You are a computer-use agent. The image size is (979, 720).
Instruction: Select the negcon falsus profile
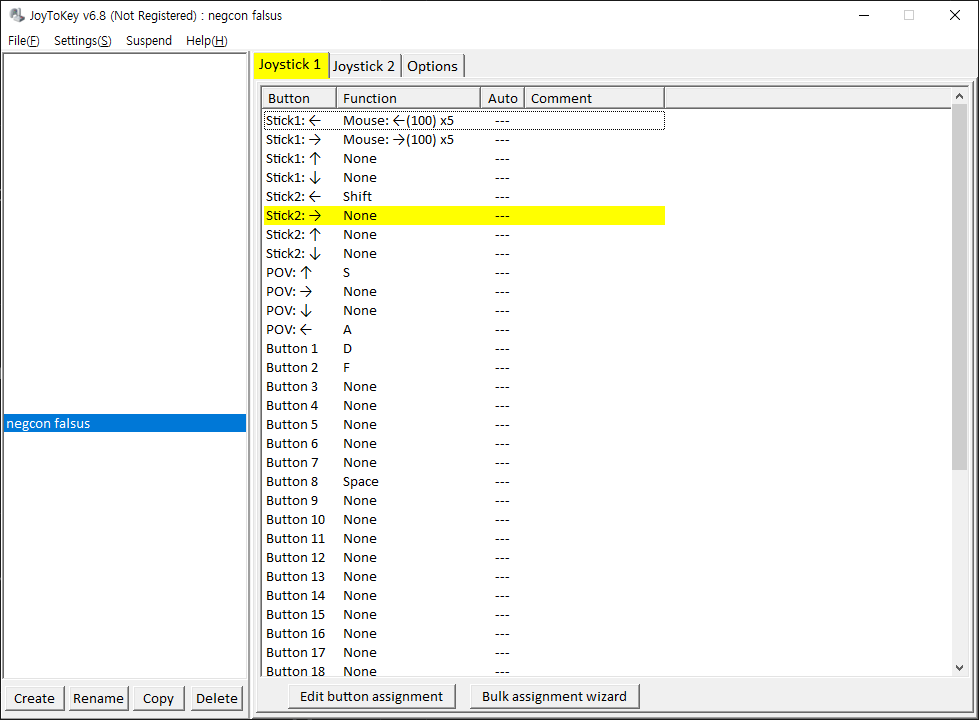pos(125,423)
